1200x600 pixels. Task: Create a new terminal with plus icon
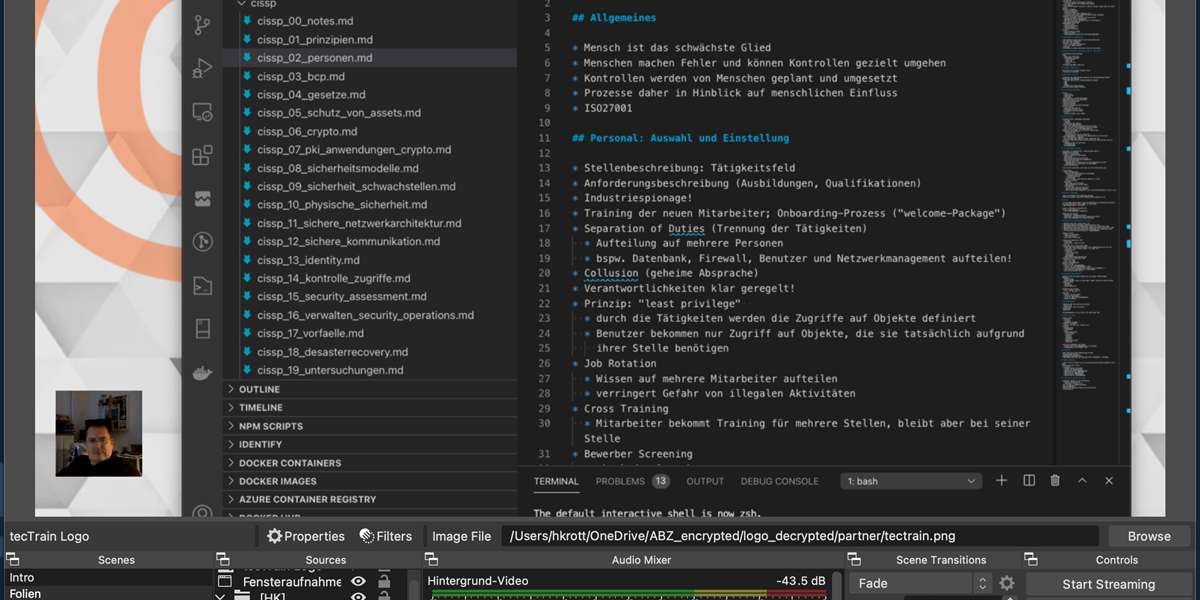point(1002,481)
